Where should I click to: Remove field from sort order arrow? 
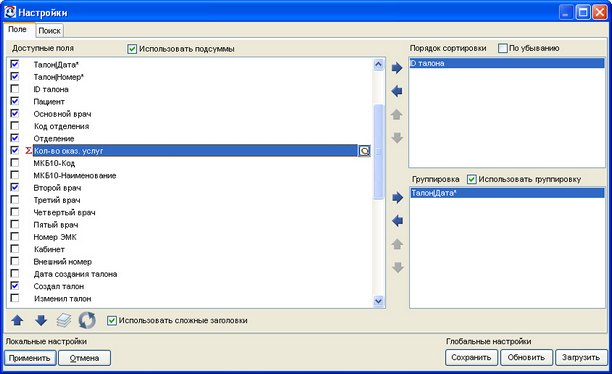tap(397, 91)
